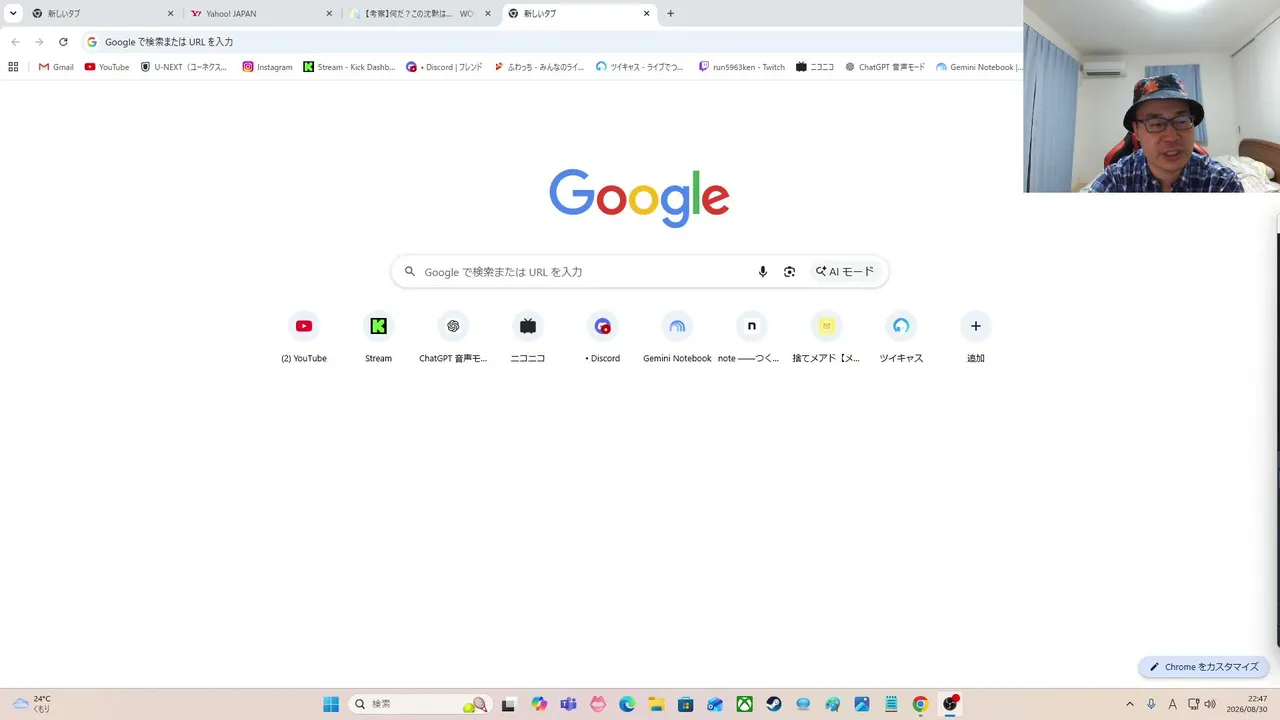Open Google Chrome from the taskbar
The height and width of the screenshot is (720, 1280).
point(920,704)
